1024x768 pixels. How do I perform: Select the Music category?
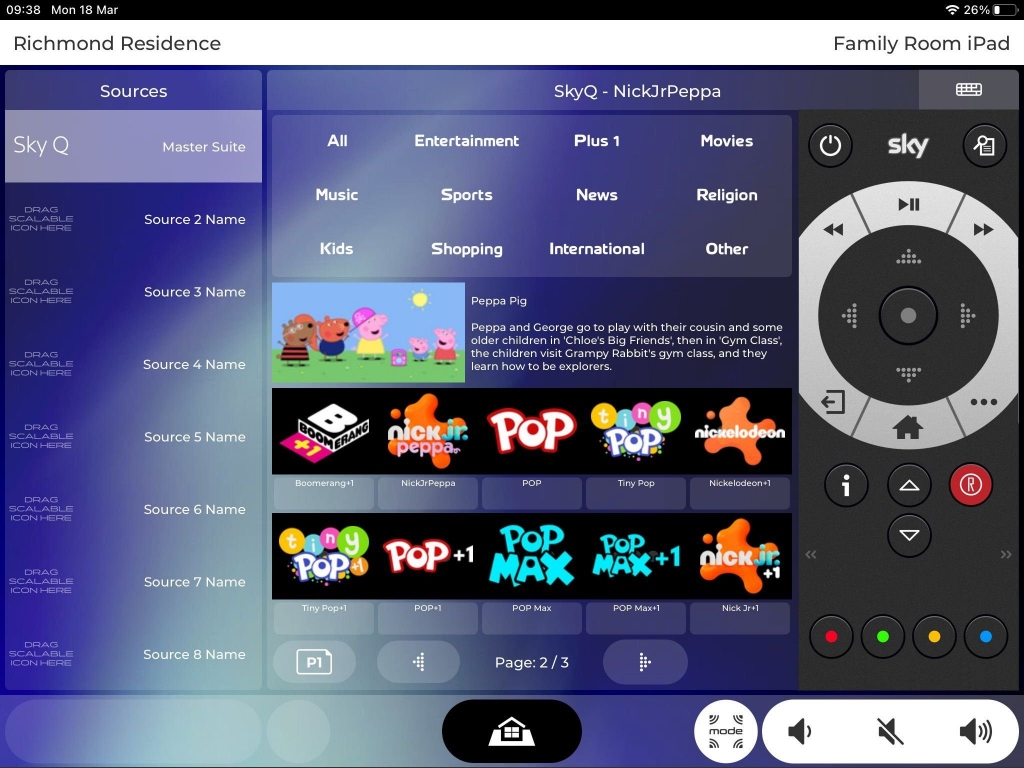coord(337,195)
